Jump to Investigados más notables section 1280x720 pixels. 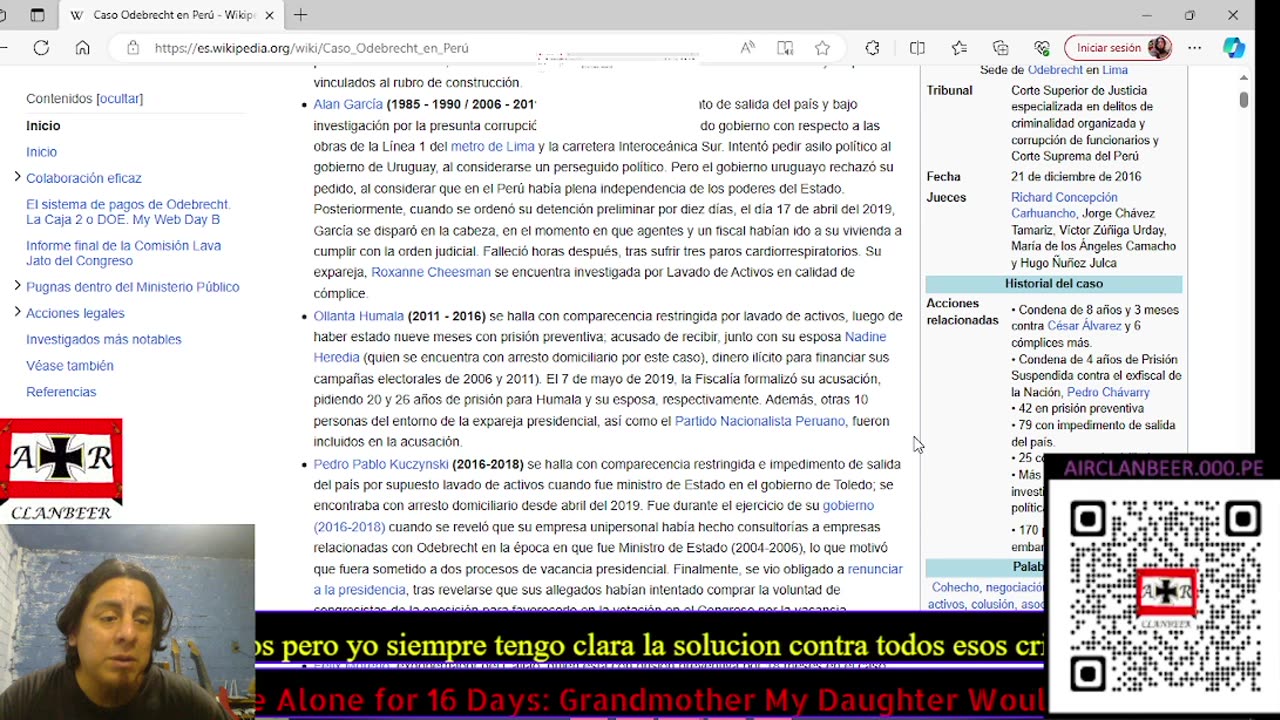(x=104, y=339)
